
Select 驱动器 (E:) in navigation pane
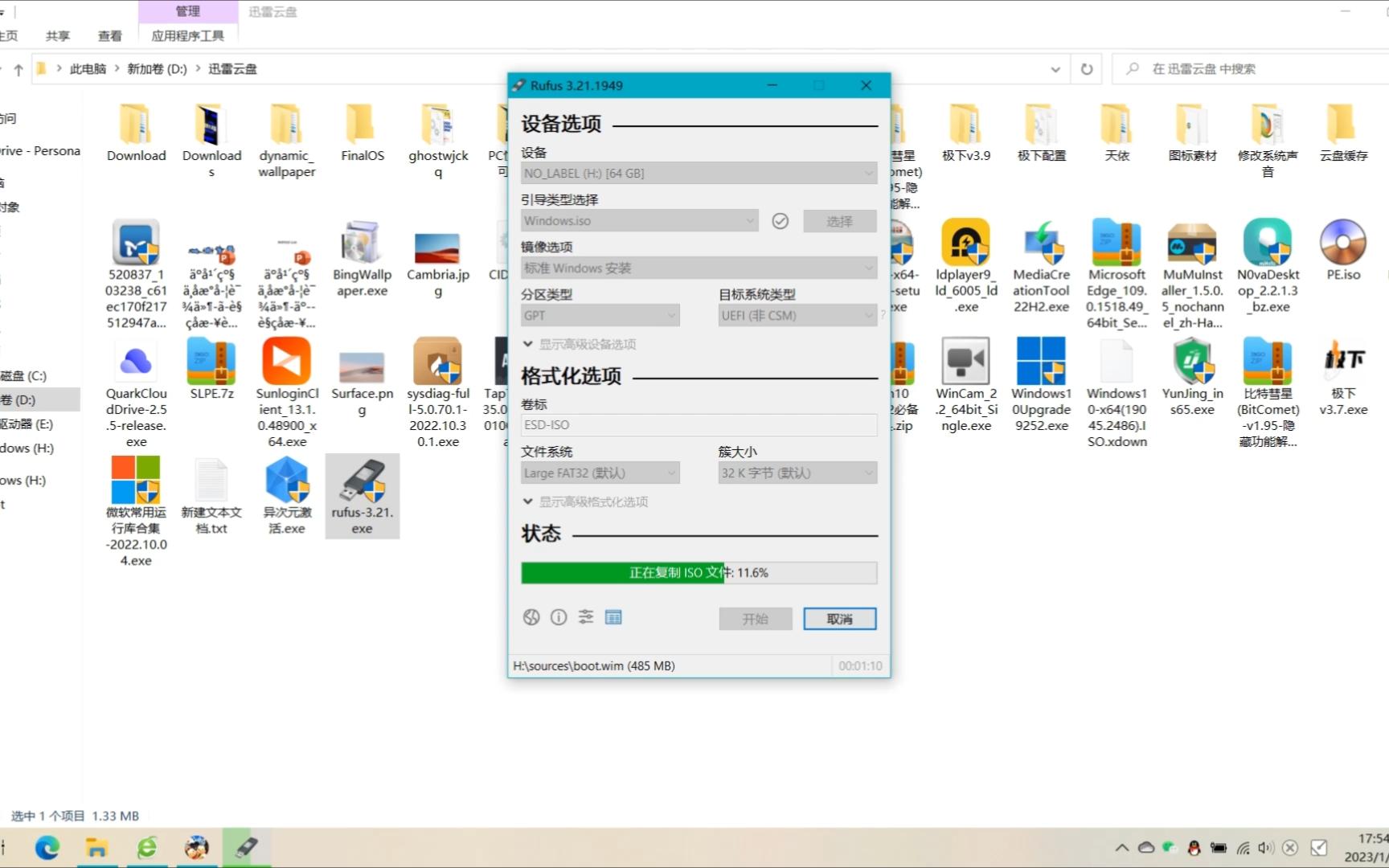tap(27, 424)
